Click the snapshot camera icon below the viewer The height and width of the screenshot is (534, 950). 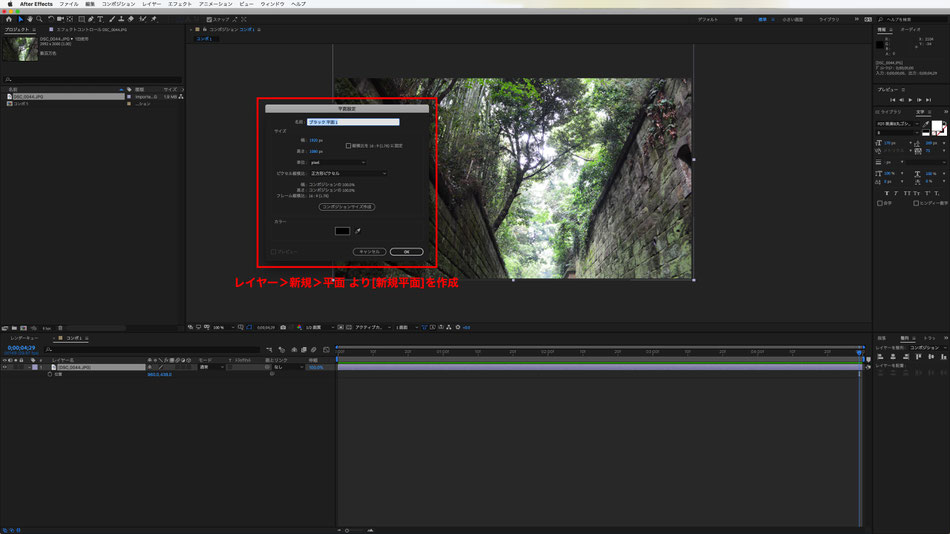tap(283, 327)
